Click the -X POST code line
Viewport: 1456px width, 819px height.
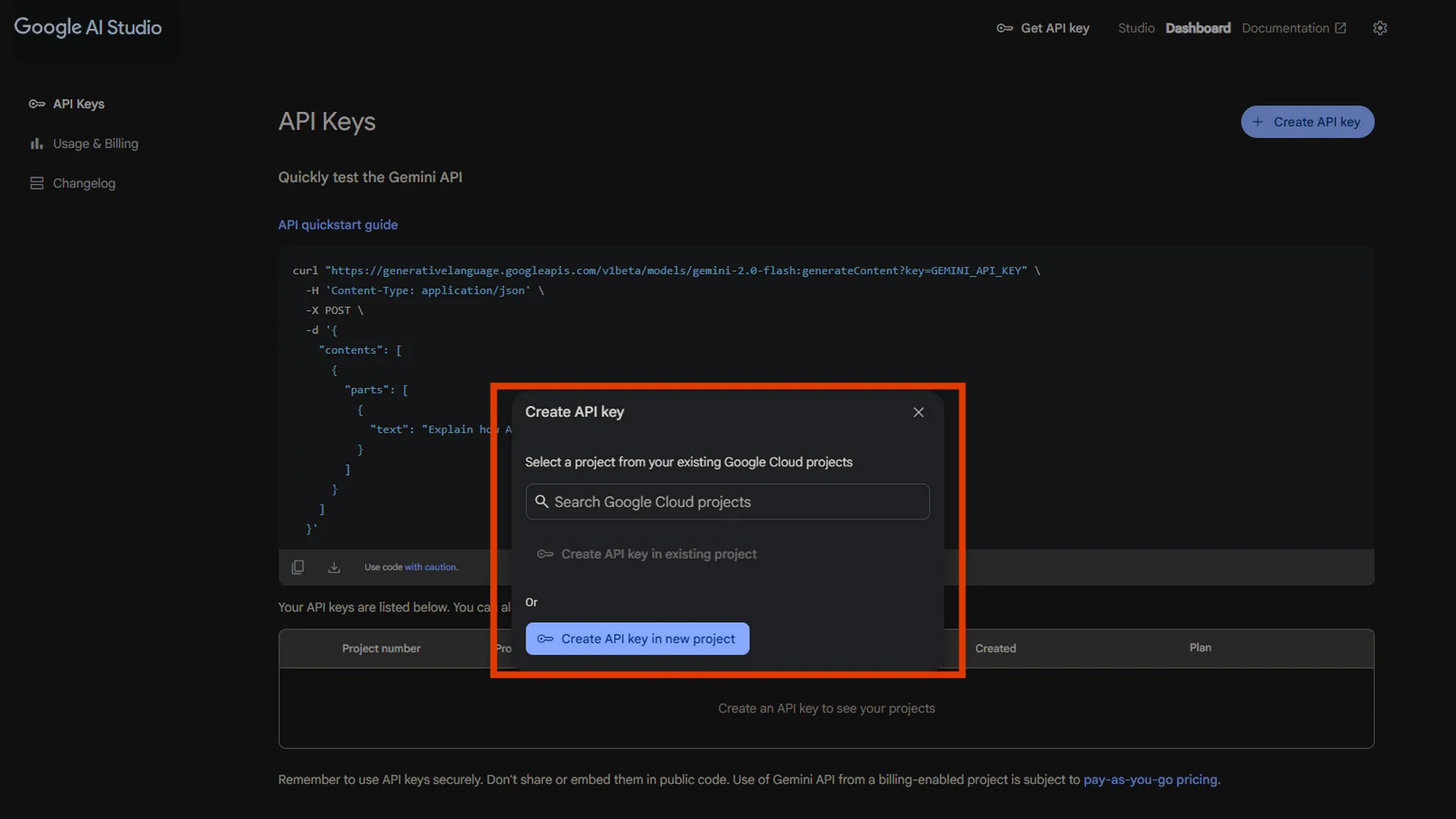click(x=334, y=310)
